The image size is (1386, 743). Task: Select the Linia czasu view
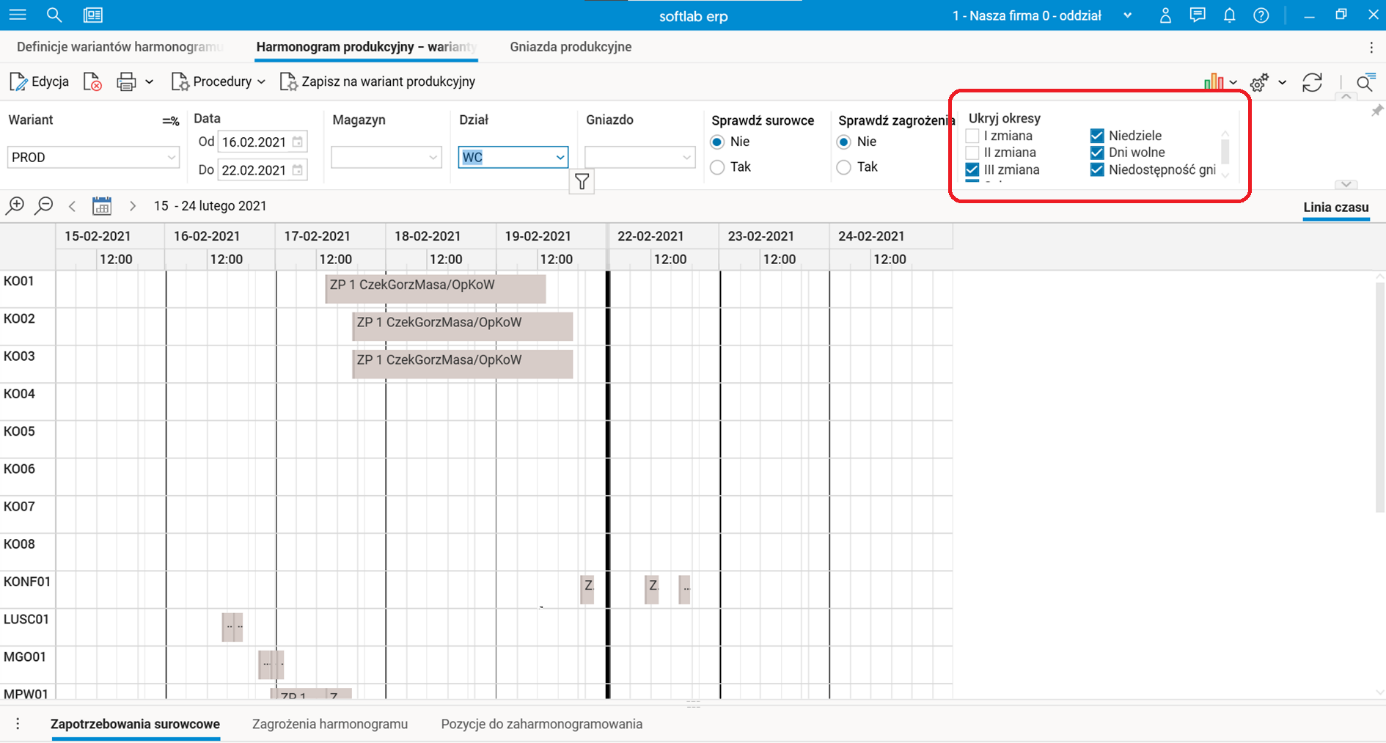(x=1336, y=208)
